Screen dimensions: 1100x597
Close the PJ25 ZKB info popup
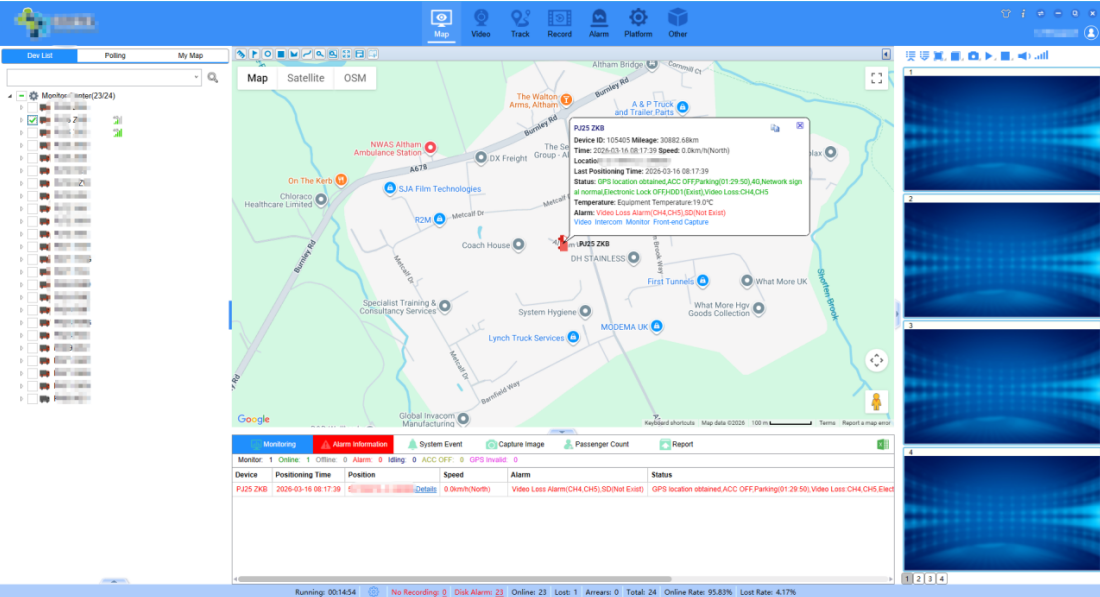coord(800,126)
